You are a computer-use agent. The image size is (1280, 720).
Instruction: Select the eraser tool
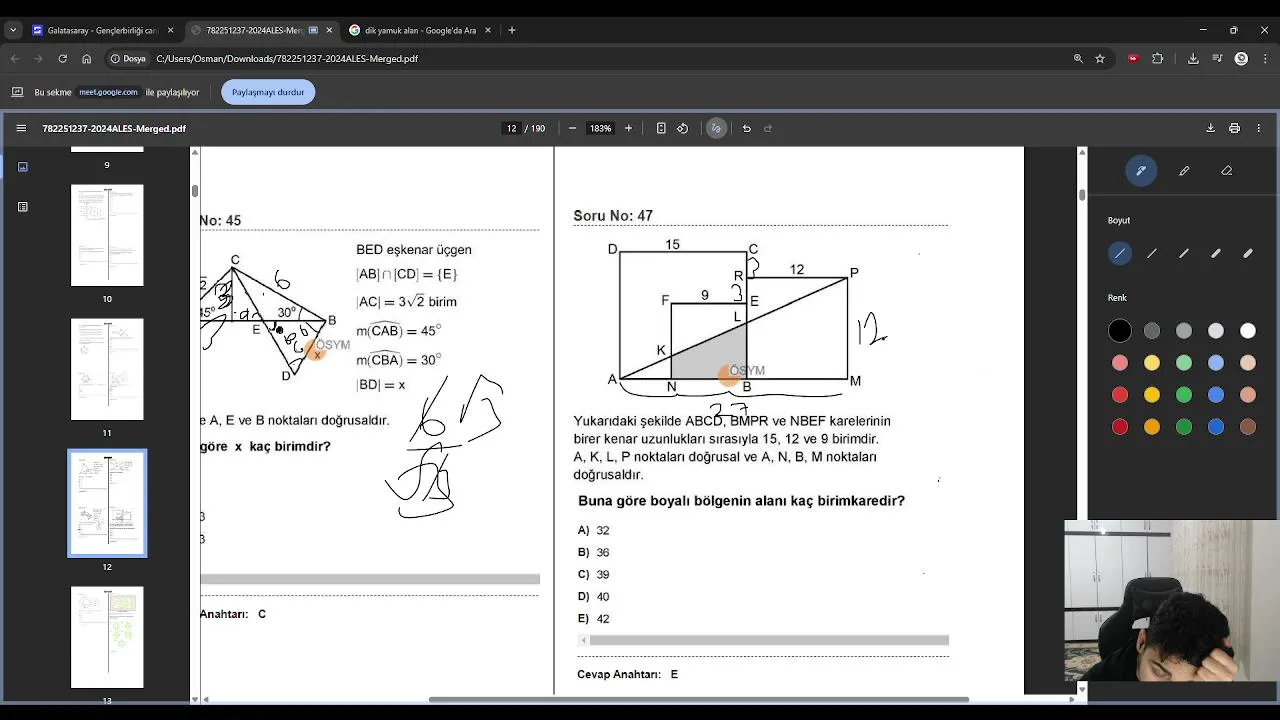[x=1227, y=171]
